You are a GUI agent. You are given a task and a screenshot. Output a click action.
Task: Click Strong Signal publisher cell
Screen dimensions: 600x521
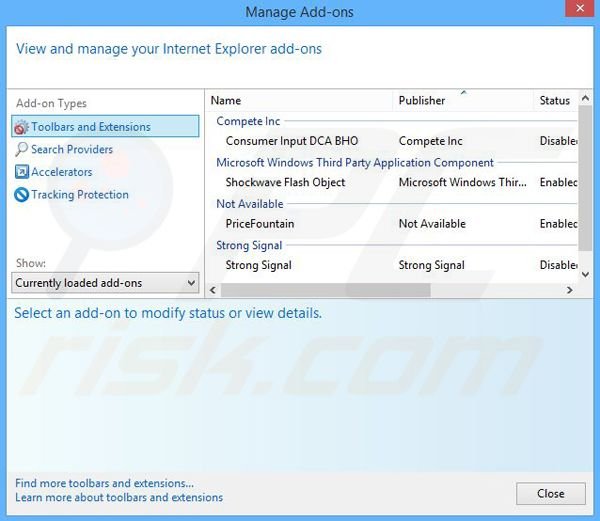coord(432,265)
